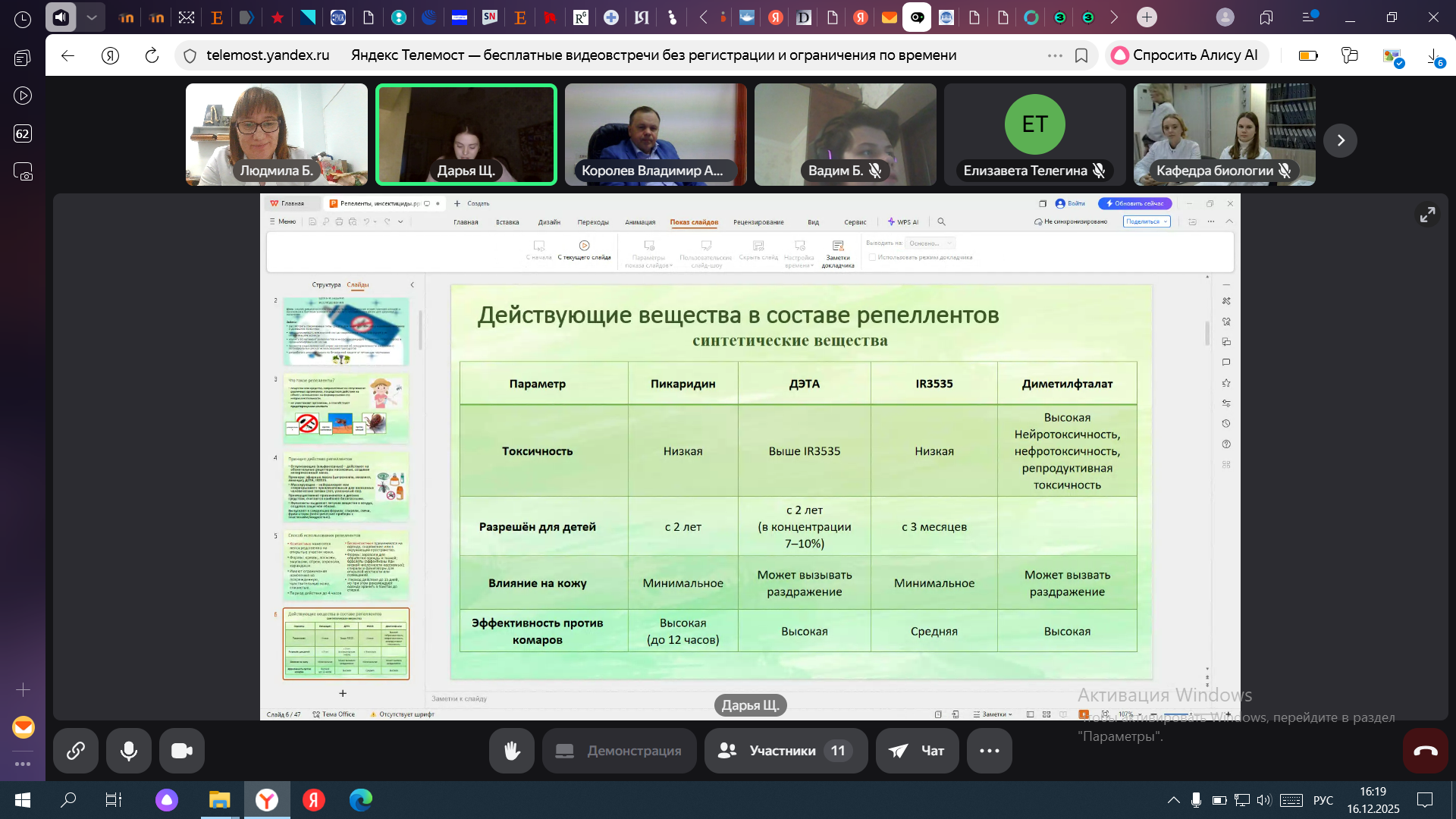Copy the meeting link icon
Screen dimensions: 1456x819
(x=76, y=751)
